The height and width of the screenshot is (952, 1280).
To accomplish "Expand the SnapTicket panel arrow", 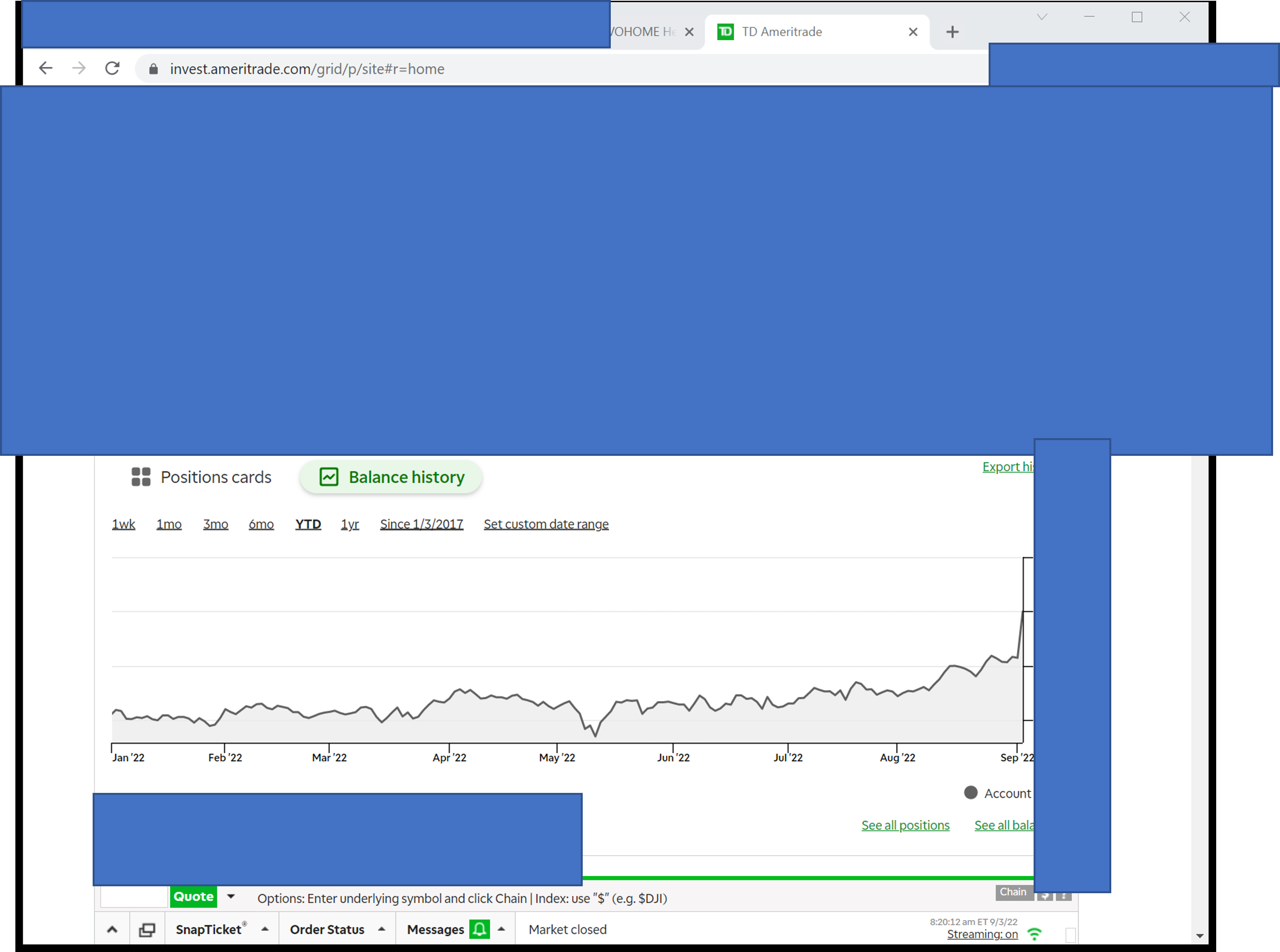I will 265,929.
